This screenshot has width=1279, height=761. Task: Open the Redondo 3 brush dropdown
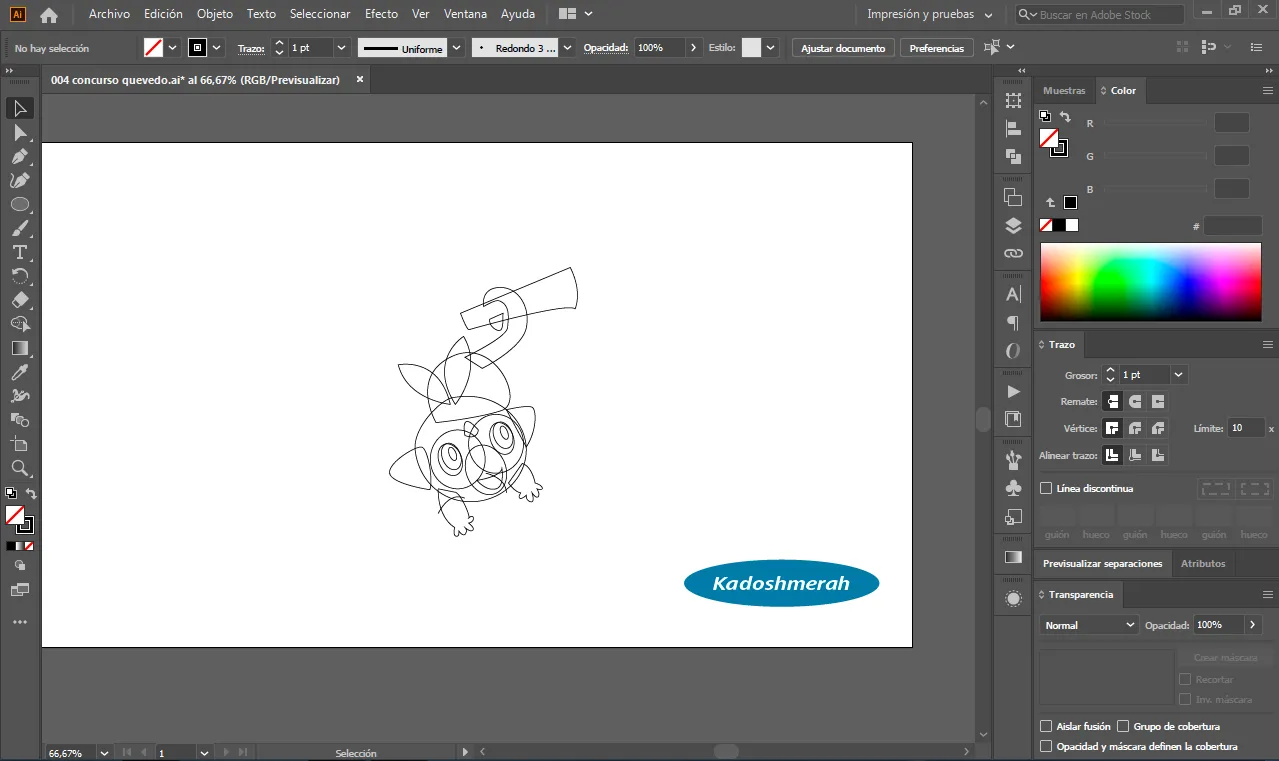point(567,48)
